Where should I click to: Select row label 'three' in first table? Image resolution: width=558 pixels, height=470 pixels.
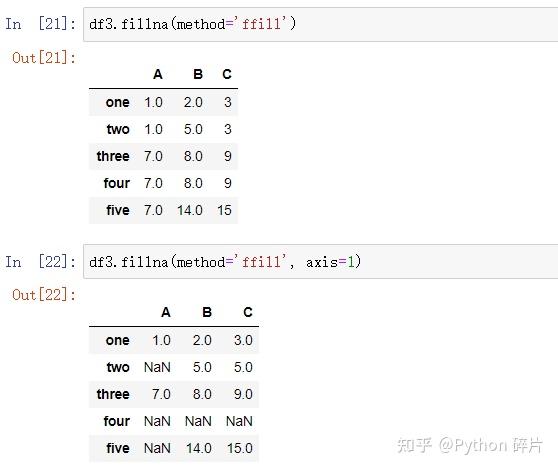(113, 156)
